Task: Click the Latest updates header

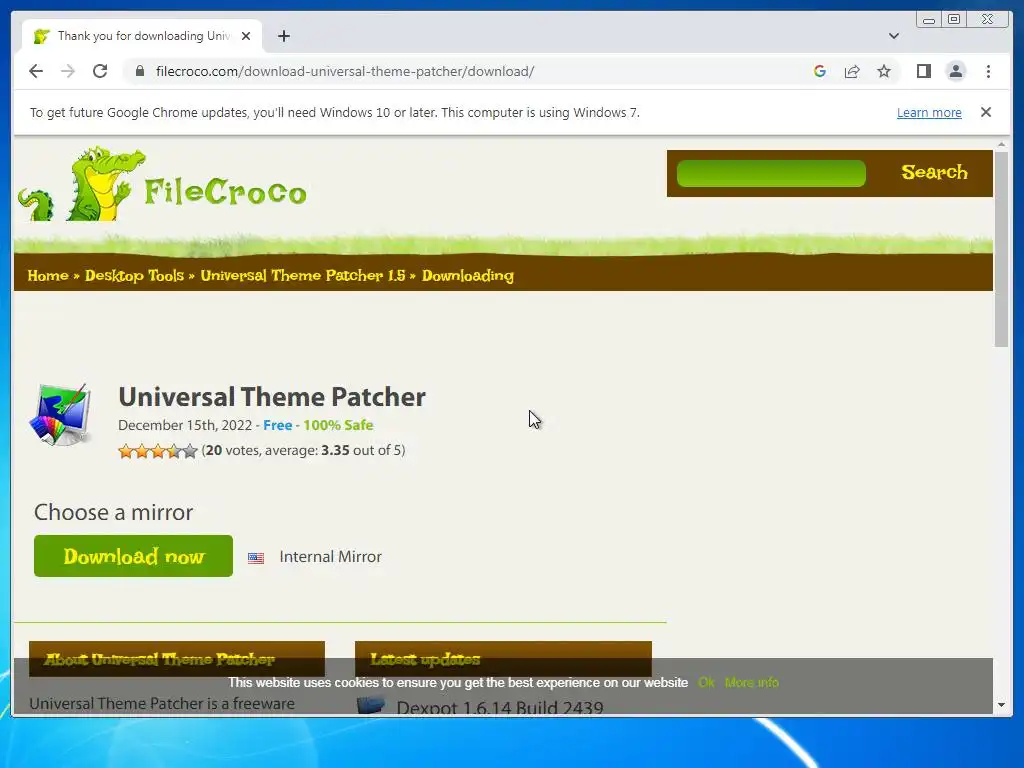Action: point(503,659)
